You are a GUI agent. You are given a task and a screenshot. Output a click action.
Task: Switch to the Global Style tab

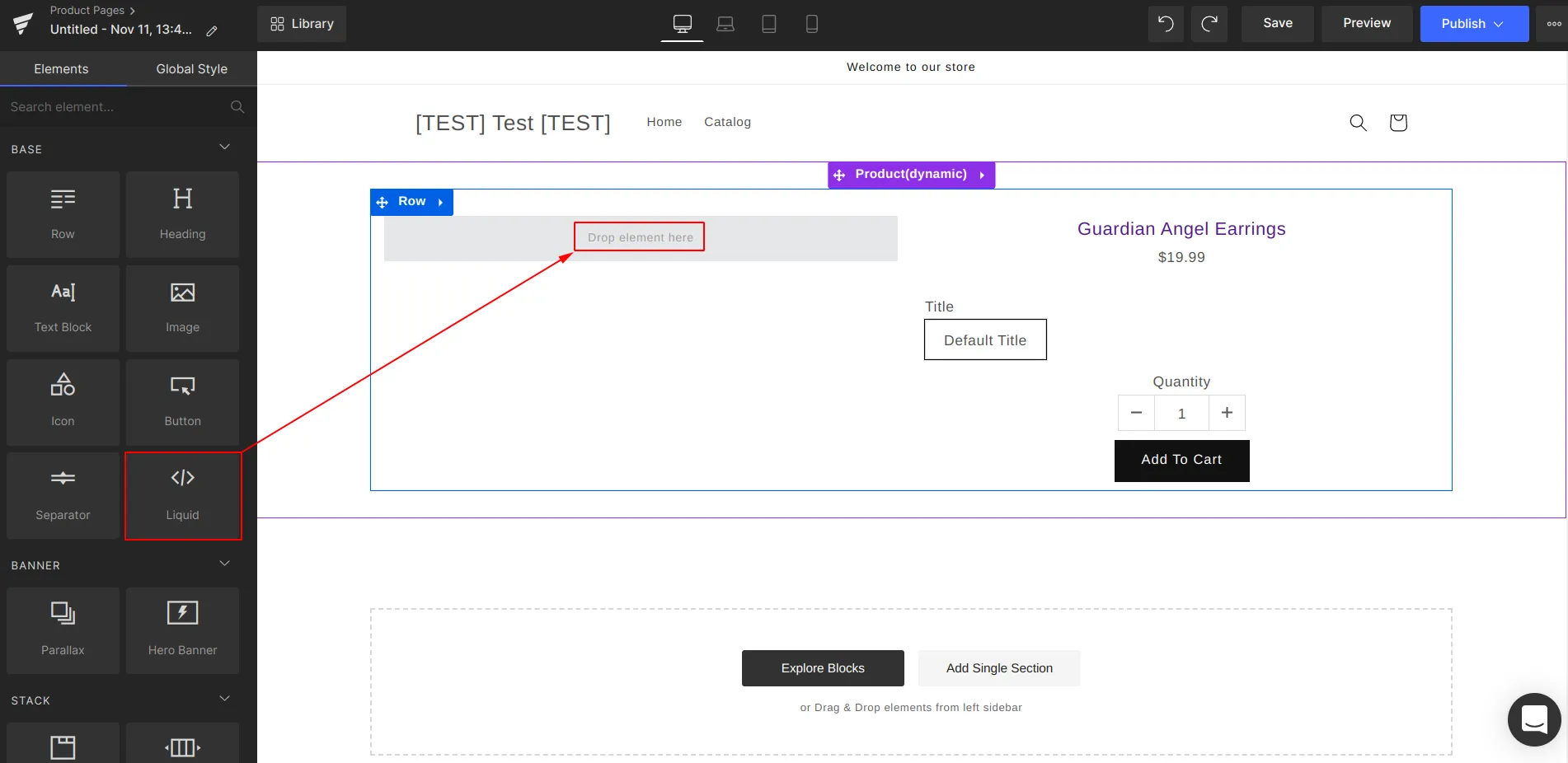tap(191, 69)
